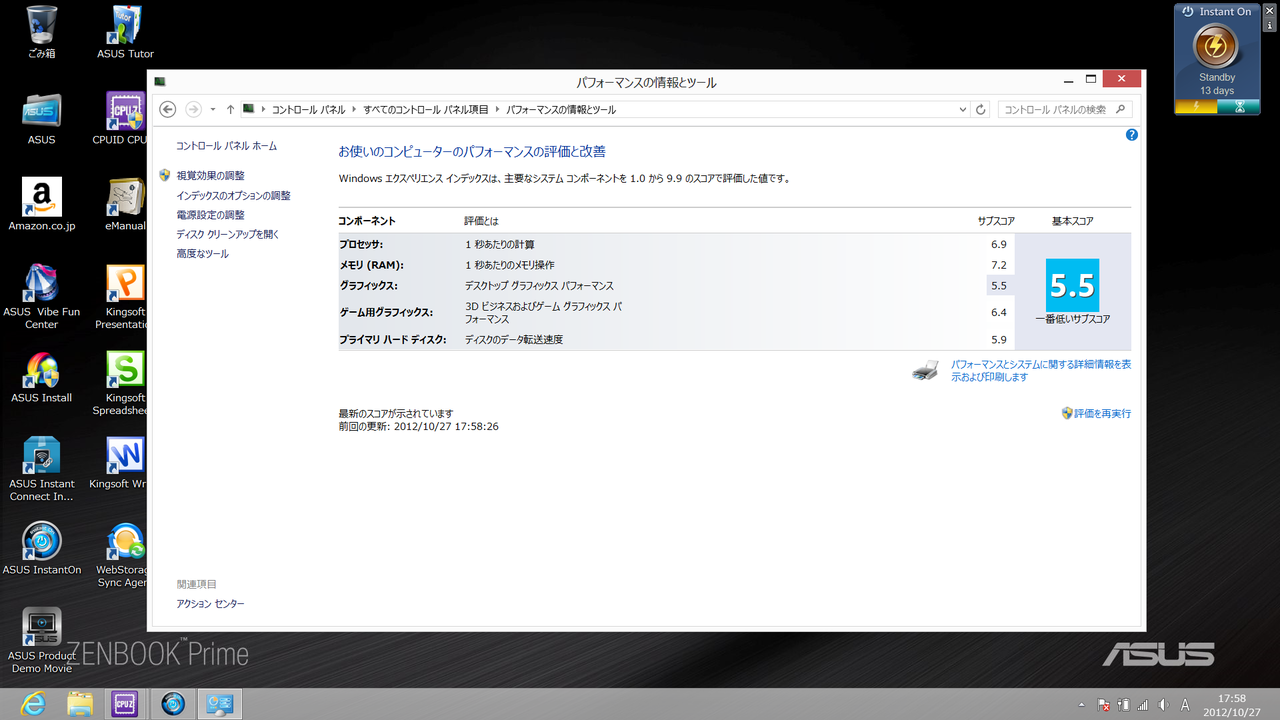This screenshot has height=720, width=1280.
Task: Click the printer icon beside details link
Action: [926, 371]
